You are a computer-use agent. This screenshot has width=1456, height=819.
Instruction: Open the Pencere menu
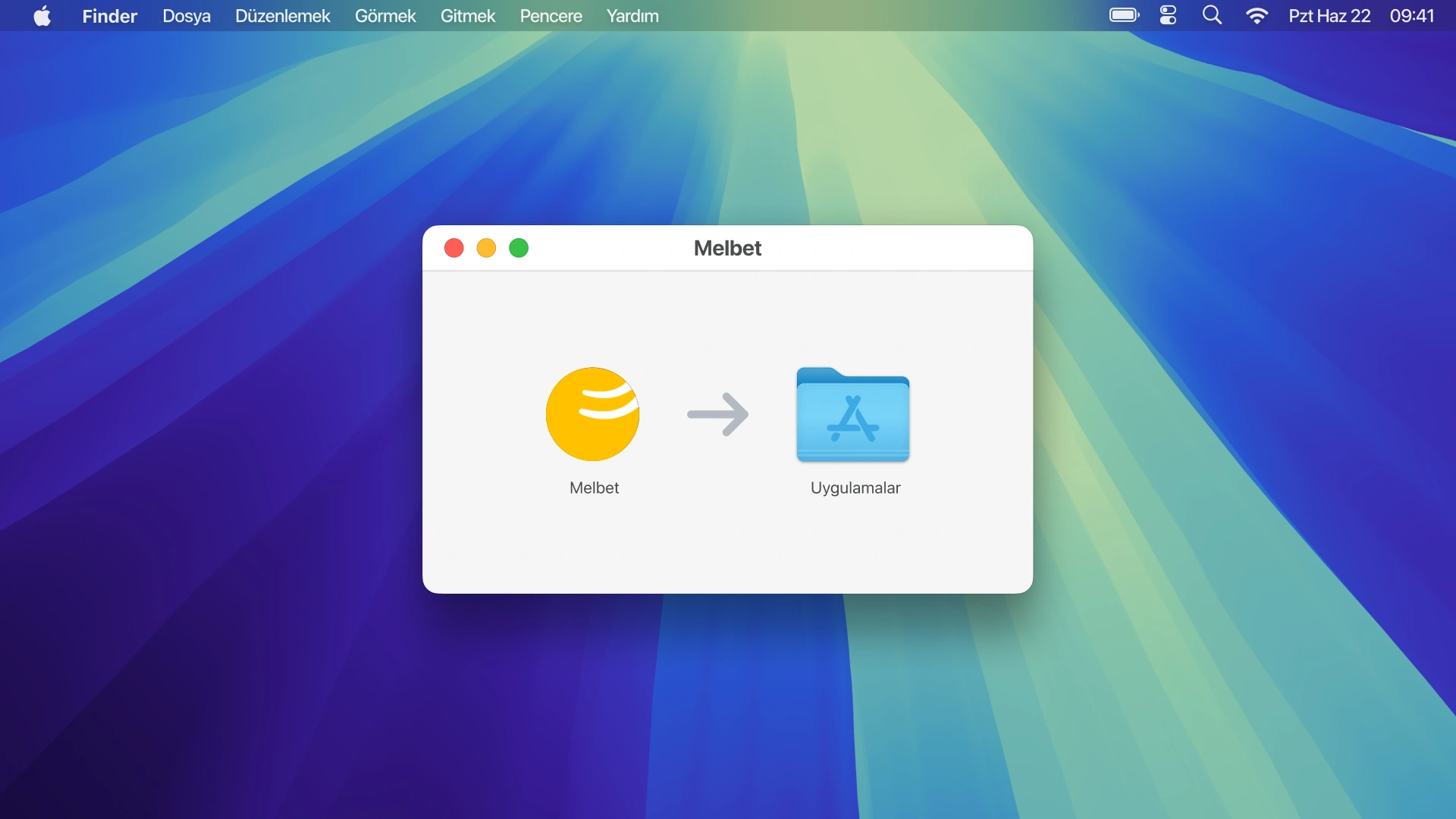tap(551, 16)
